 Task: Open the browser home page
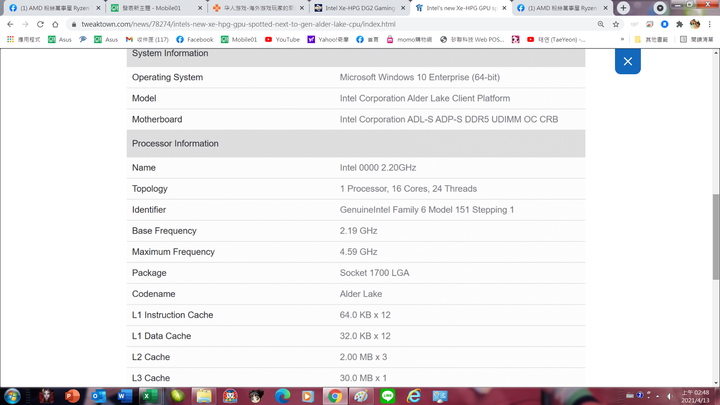click(55, 24)
